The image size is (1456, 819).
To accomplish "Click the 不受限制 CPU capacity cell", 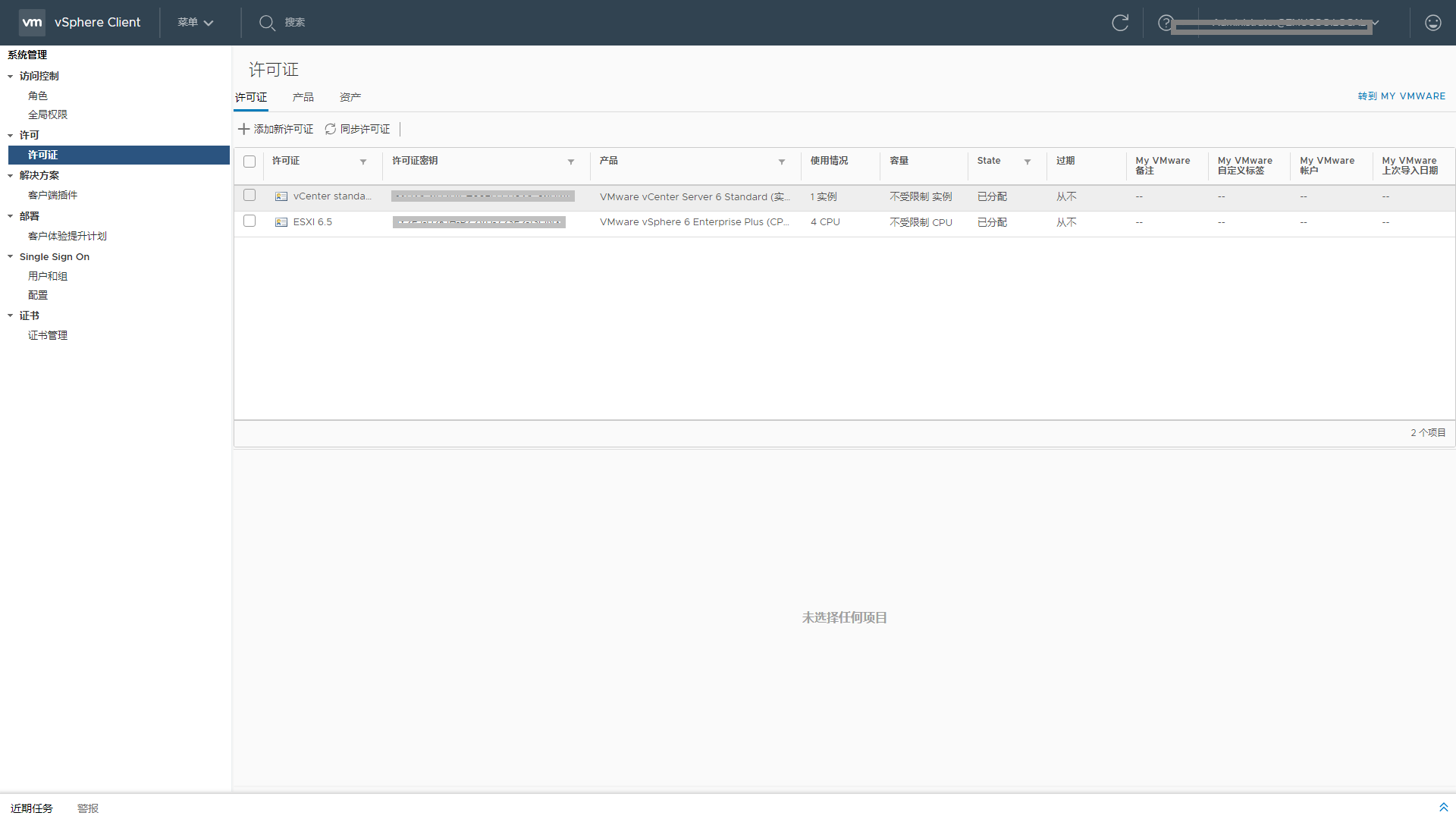I will pos(921,223).
